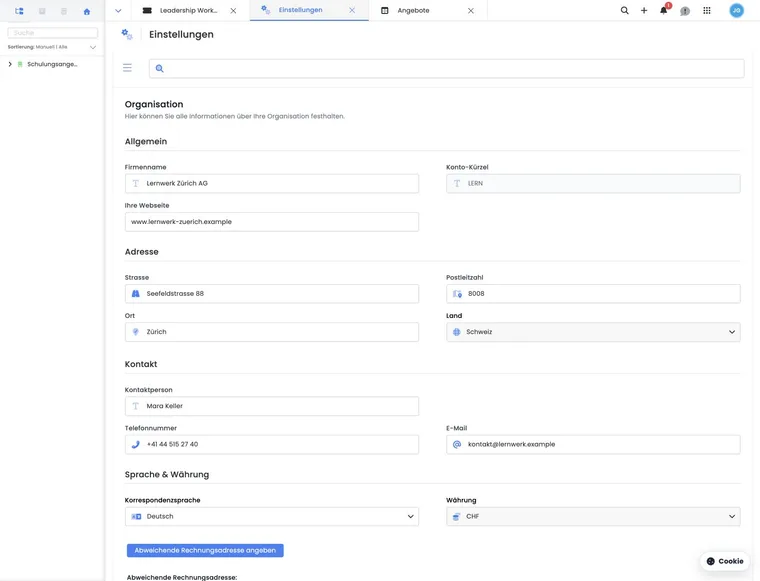Click the Organisation heading text
This screenshot has height=581, width=760.
(154, 104)
